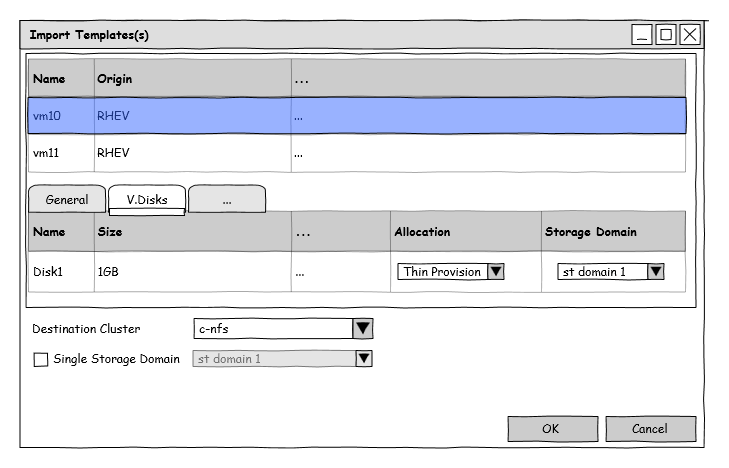This screenshot has width=729, height=468.
Task: Minimize the Import Templates window
Action: pos(642,35)
